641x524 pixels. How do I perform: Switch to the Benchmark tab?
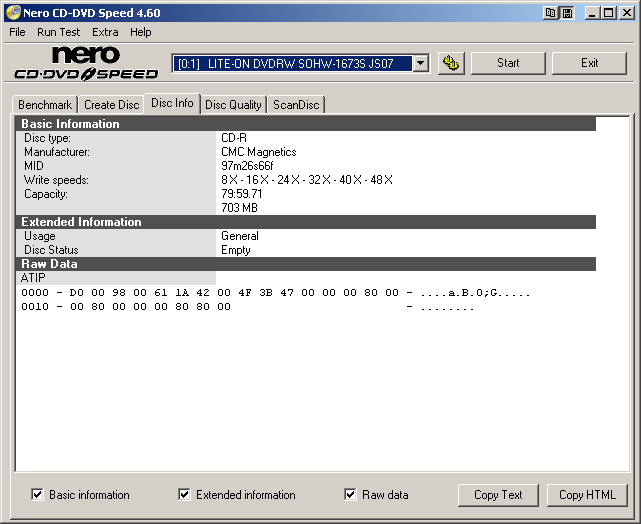pyautogui.click(x=45, y=105)
